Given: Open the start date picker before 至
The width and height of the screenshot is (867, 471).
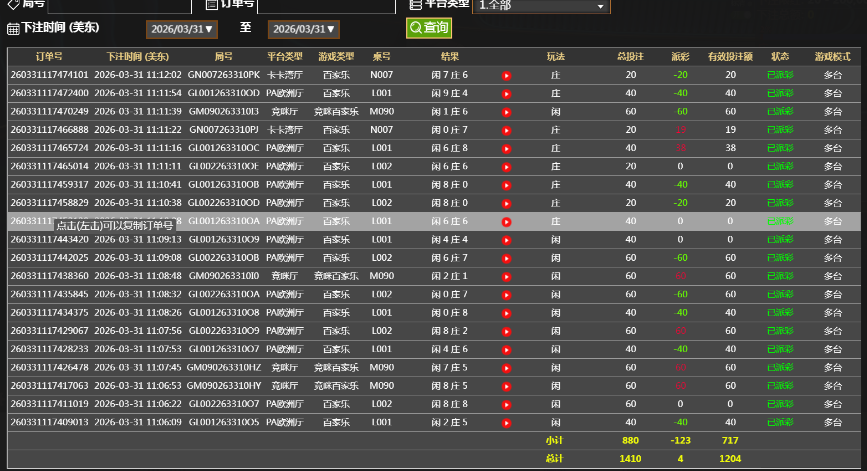Looking at the screenshot, I should pos(181,30).
